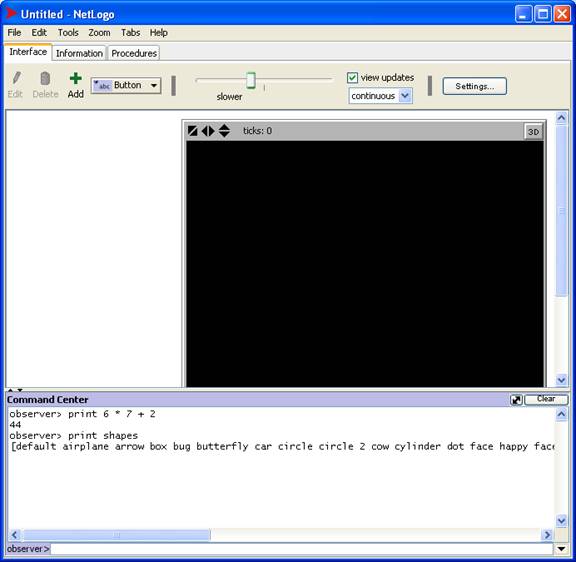Image resolution: width=576 pixels, height=562 pixels.
Task: Click the Edit pencil icon in toolbar
Action: click(x=16, y=78)
